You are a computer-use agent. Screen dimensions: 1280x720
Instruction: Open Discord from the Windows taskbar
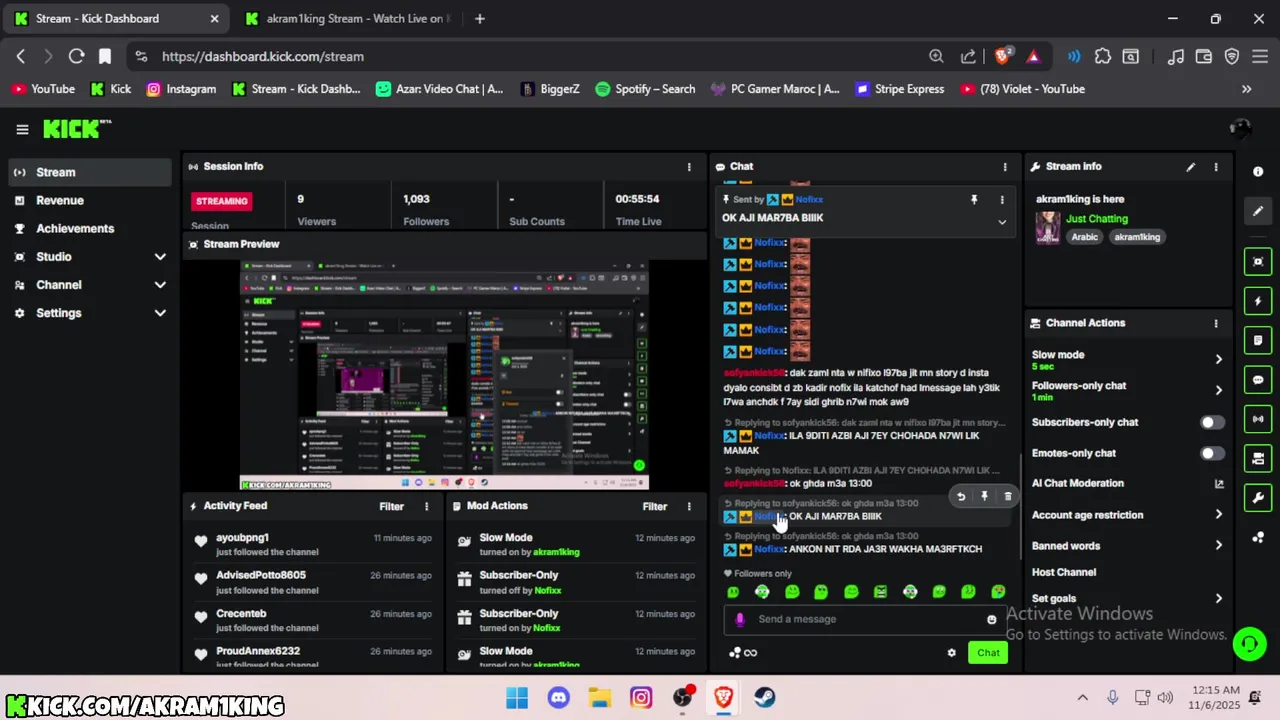pos(558,698)
